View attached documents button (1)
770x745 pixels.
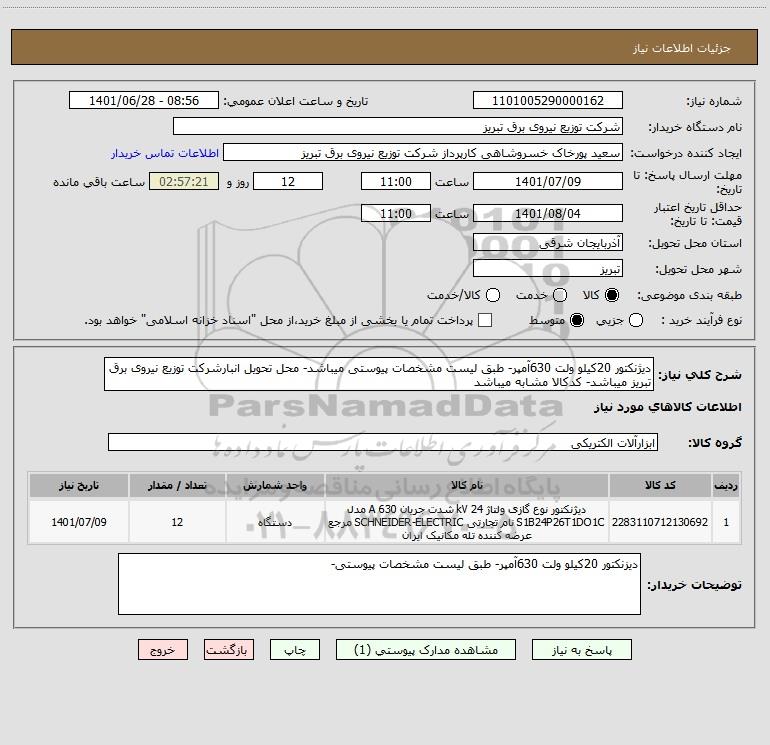pos(426,650)
